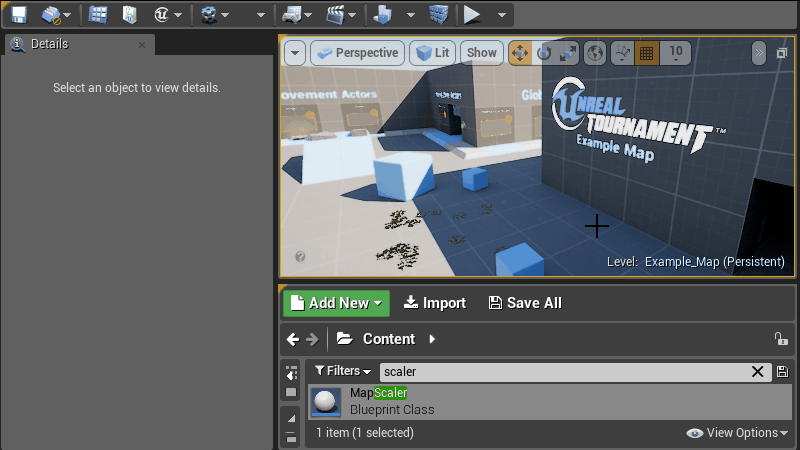Open the Lit view mode menu
The height and width of the screenshot is (450, 800).
tap(433, 53)
